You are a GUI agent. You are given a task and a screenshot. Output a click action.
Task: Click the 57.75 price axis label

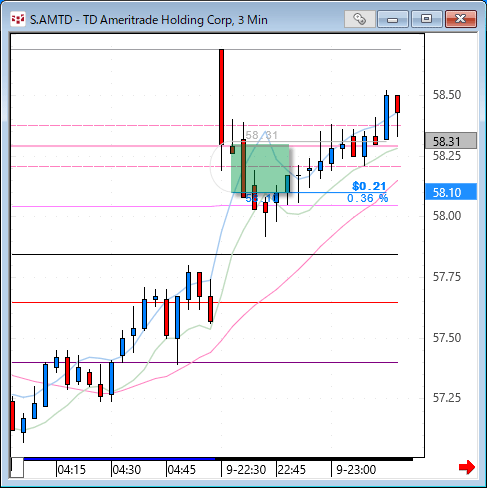click(447, 277)
